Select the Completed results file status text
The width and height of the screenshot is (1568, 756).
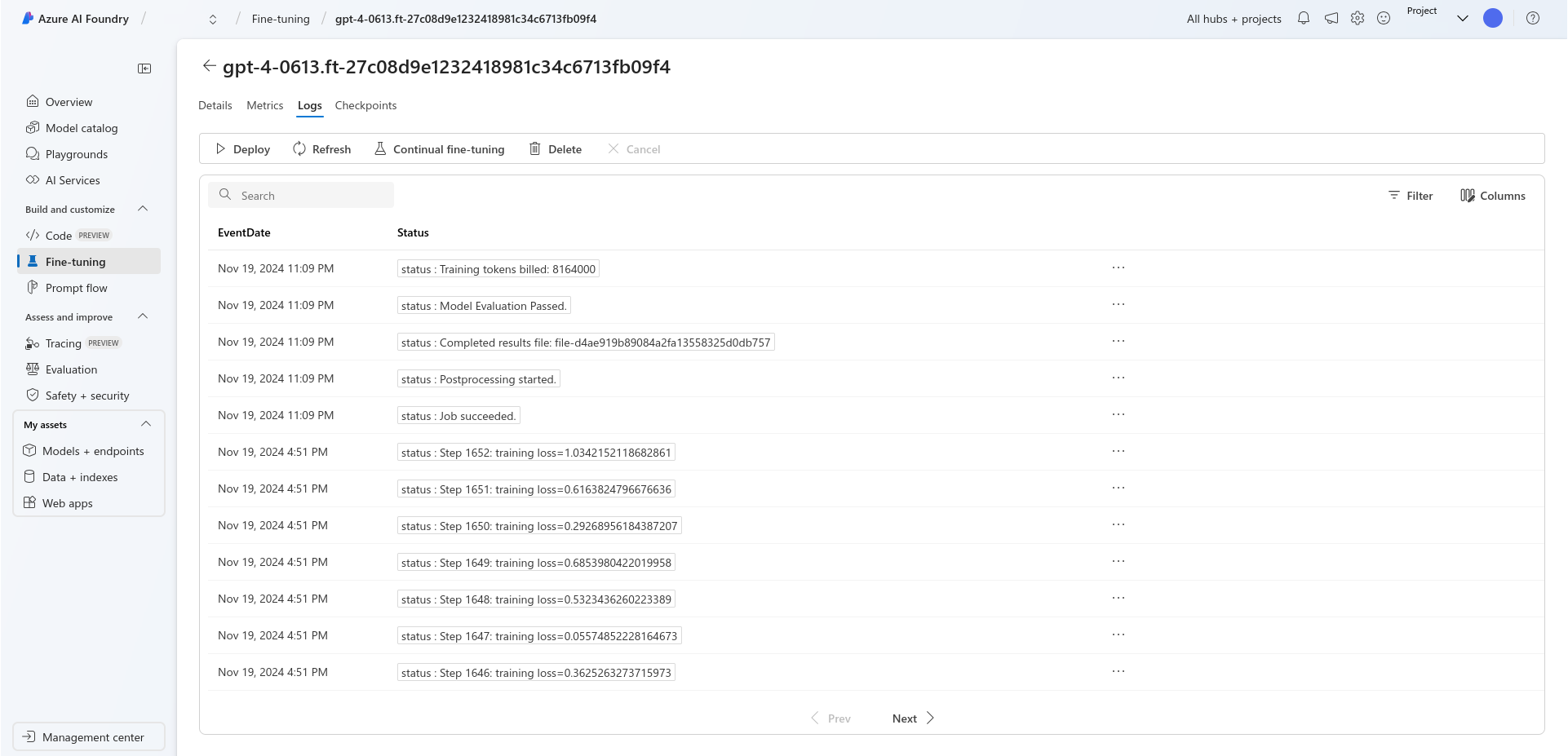586,343
